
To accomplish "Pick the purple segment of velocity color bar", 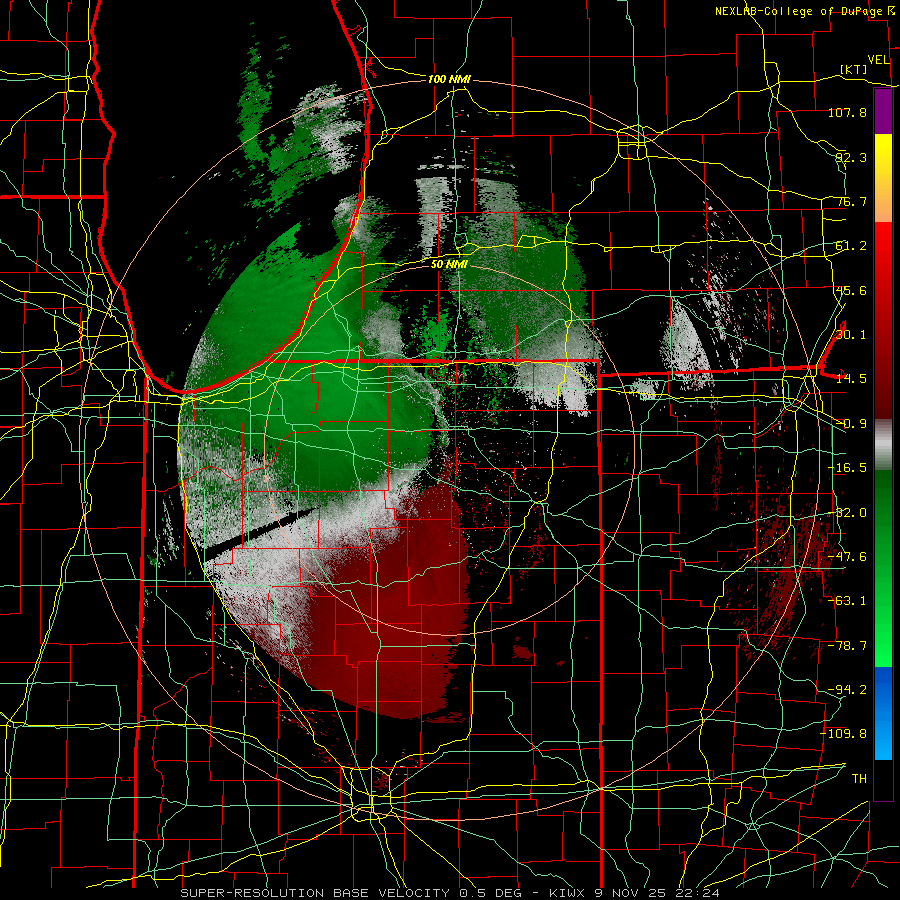I will 883,111.
